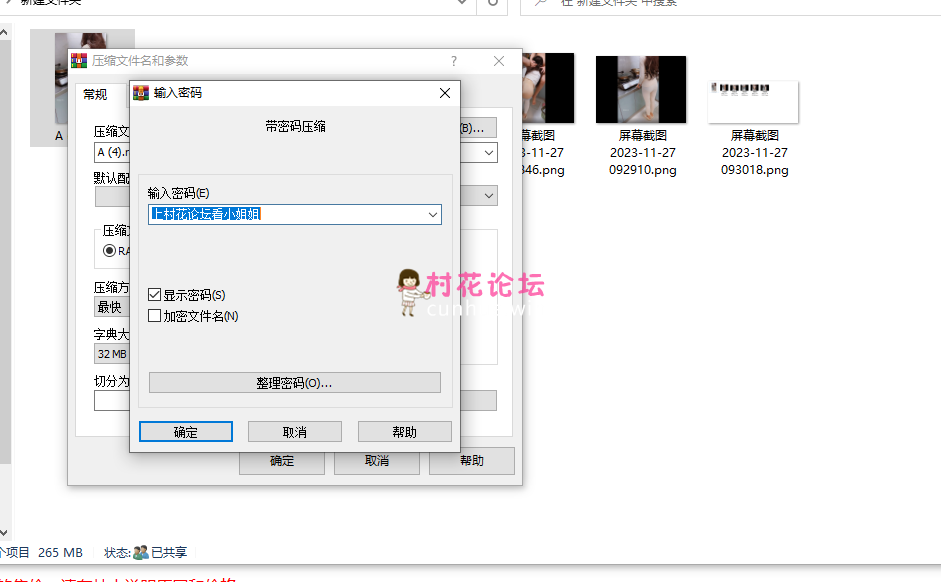Enable the 加密文件名 checkbox

click(x=154, y=316)
